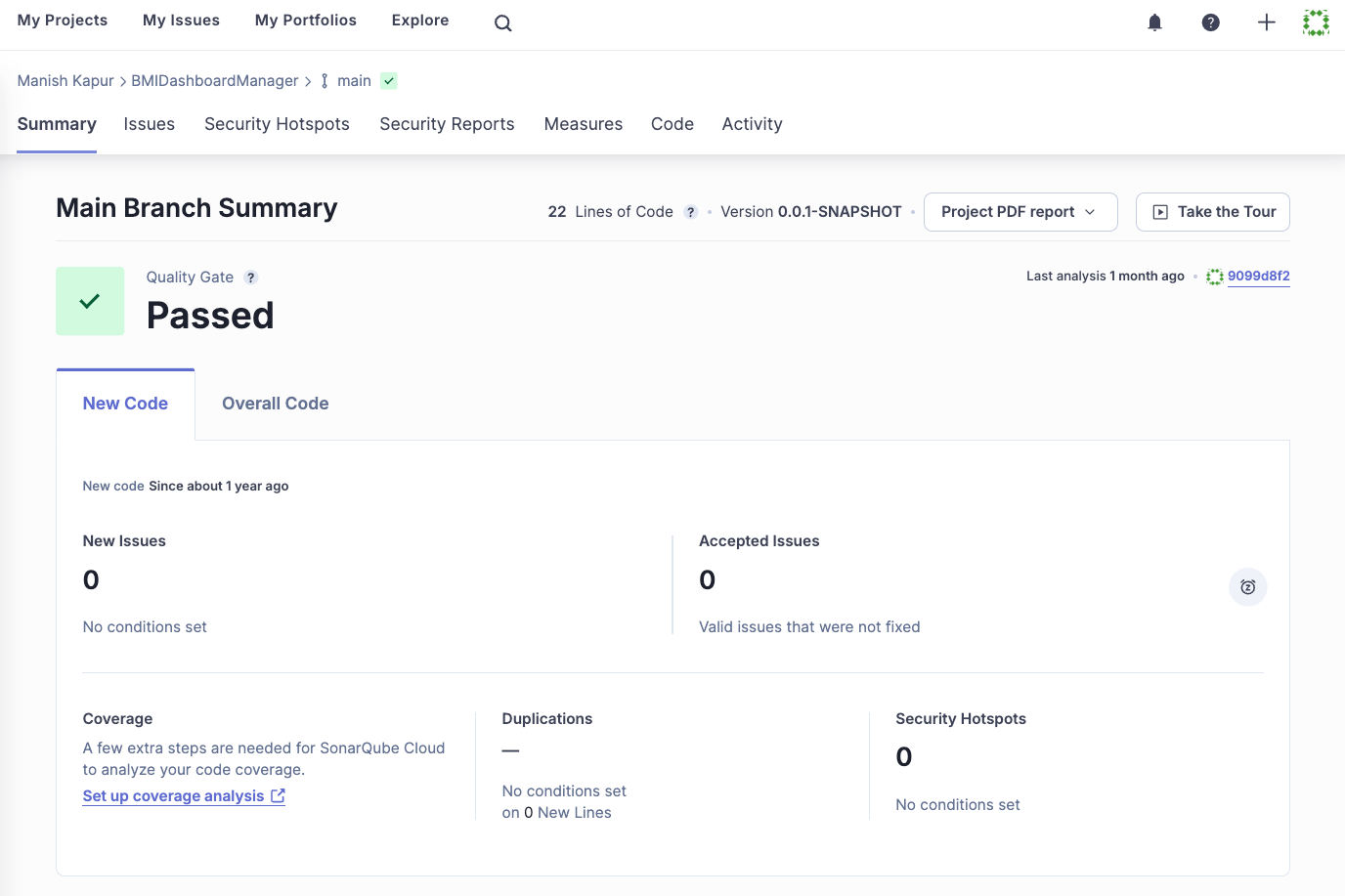
Task: Click the main branch icon in breadcrumb
Action: point(325,81)
